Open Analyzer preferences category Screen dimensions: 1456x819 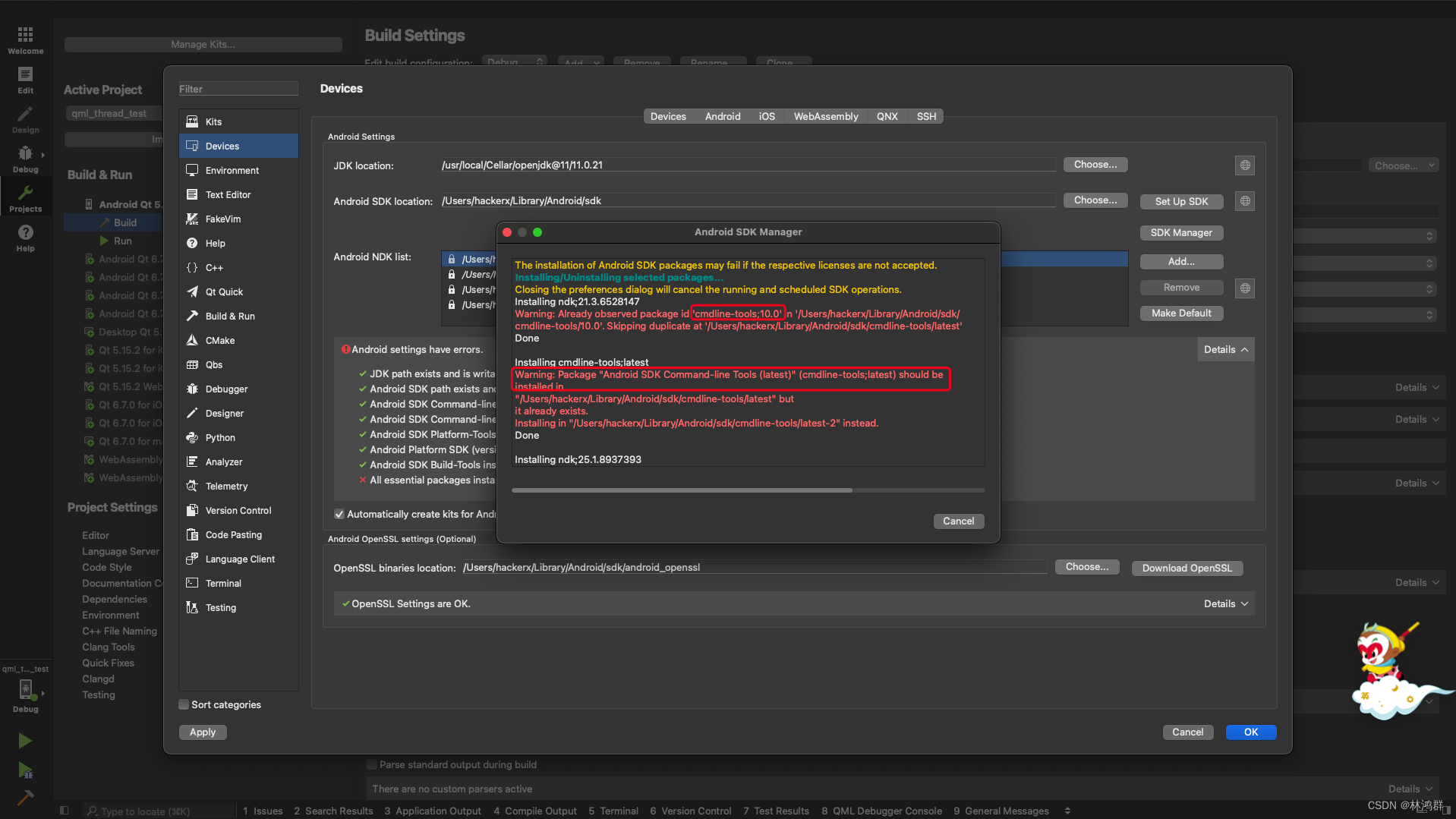click(x=238, y=461)
